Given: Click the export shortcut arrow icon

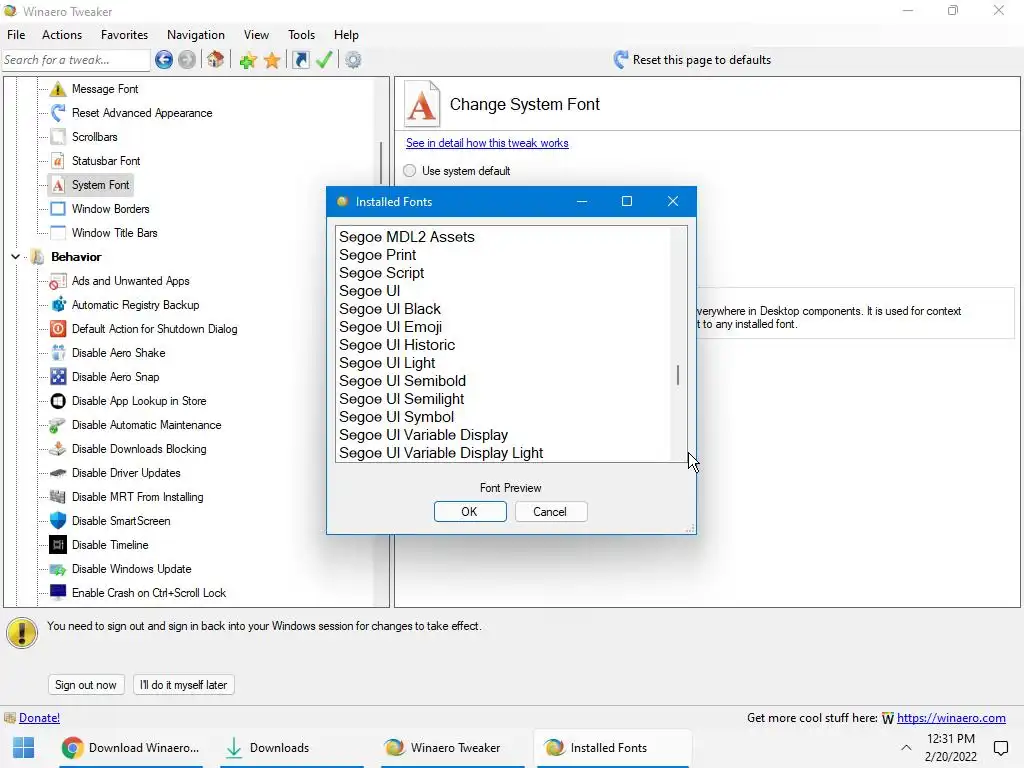Looking at the screenshot, I should (300, 60).
